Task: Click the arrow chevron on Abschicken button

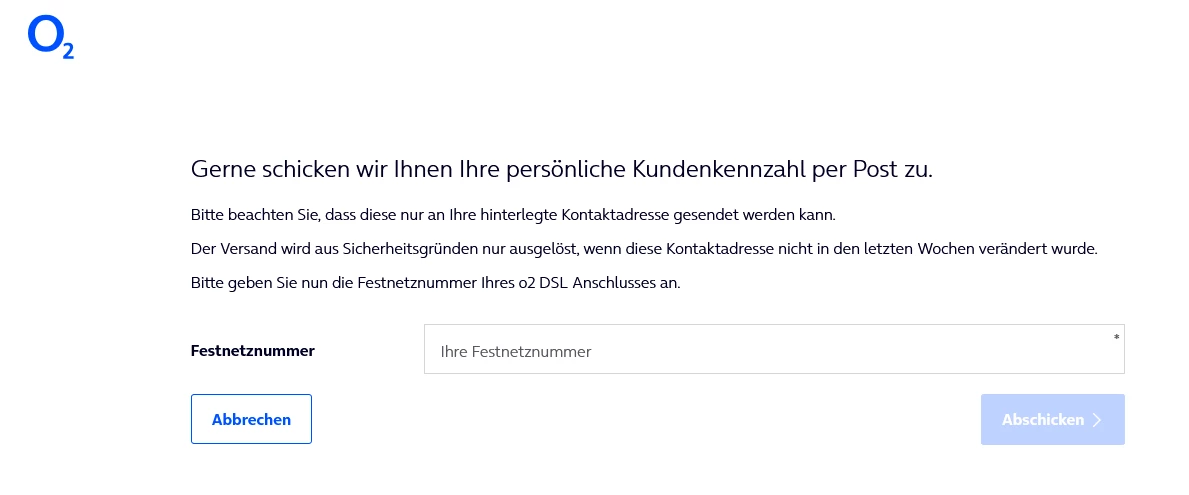Action: pos(1097,420)
